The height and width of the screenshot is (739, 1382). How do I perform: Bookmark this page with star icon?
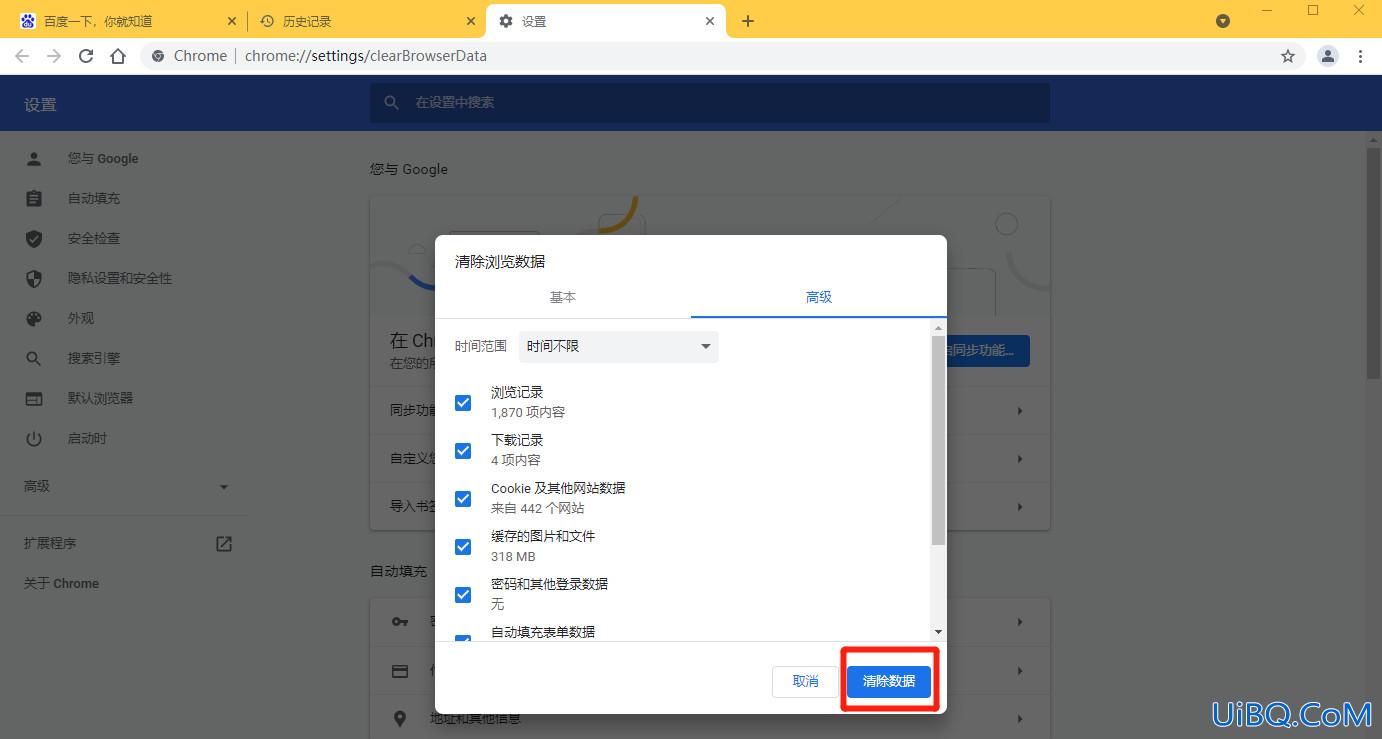pyautogui.click(x=1288, y=56)
